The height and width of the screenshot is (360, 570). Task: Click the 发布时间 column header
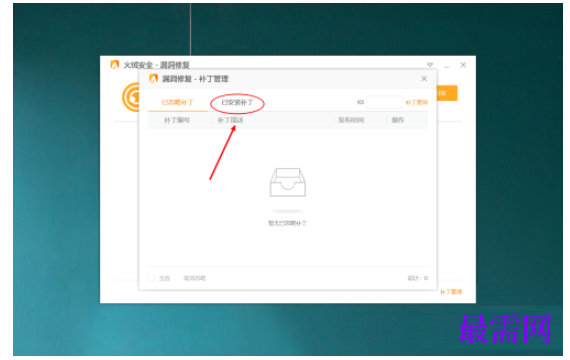click(351, 120)
